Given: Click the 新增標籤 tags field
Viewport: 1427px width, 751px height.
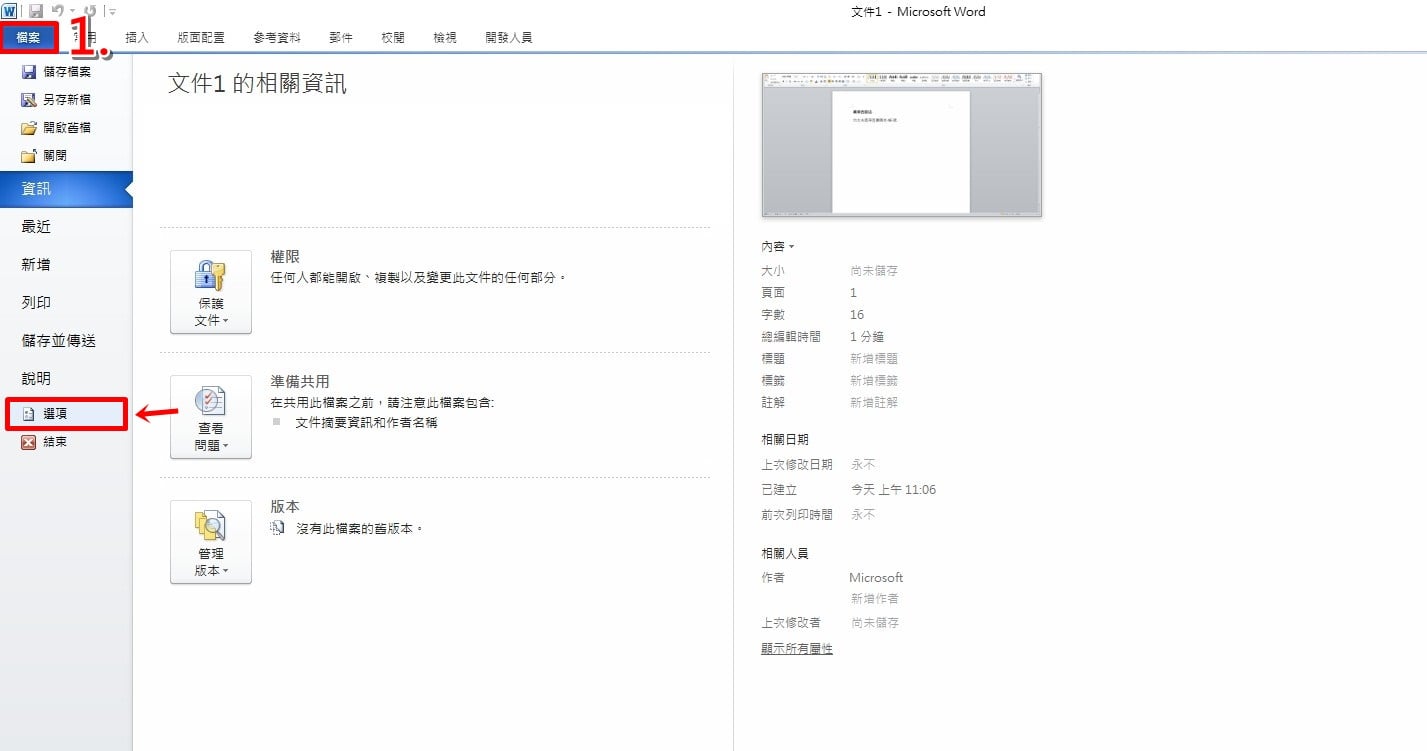Looking at the screenshot, I should (874, 381).
